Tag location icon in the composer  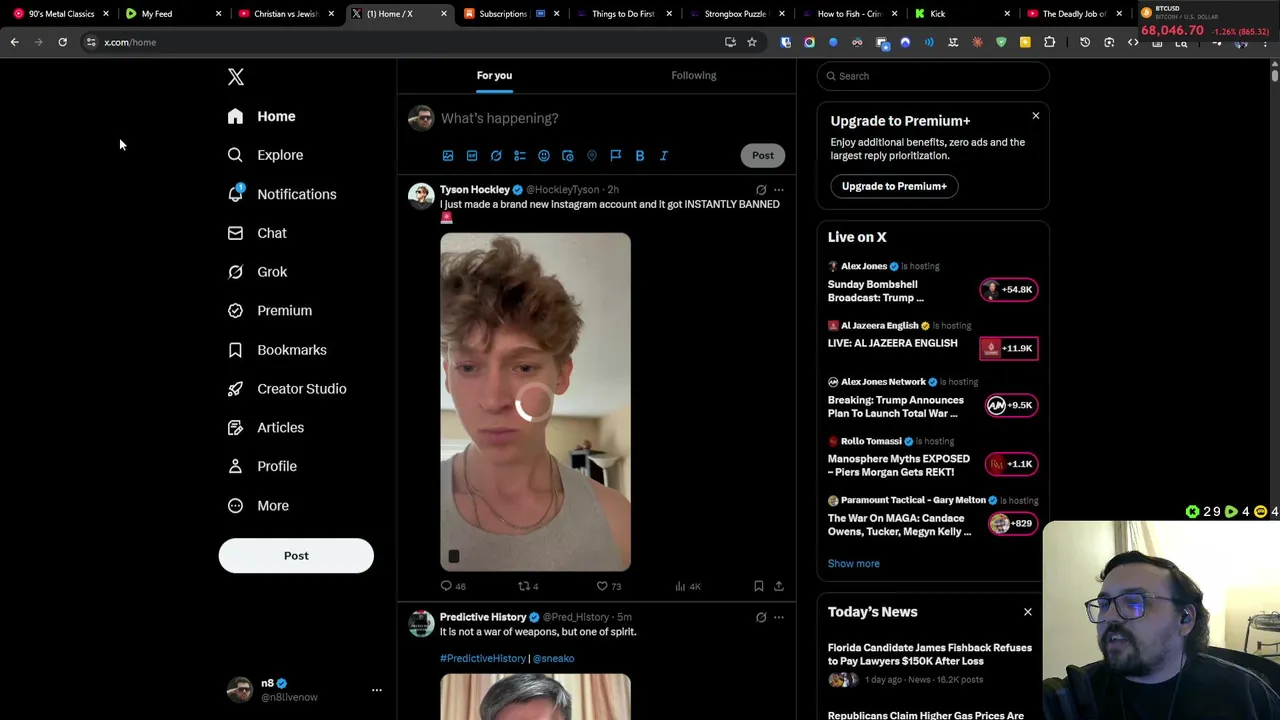[x=592, y=155]
